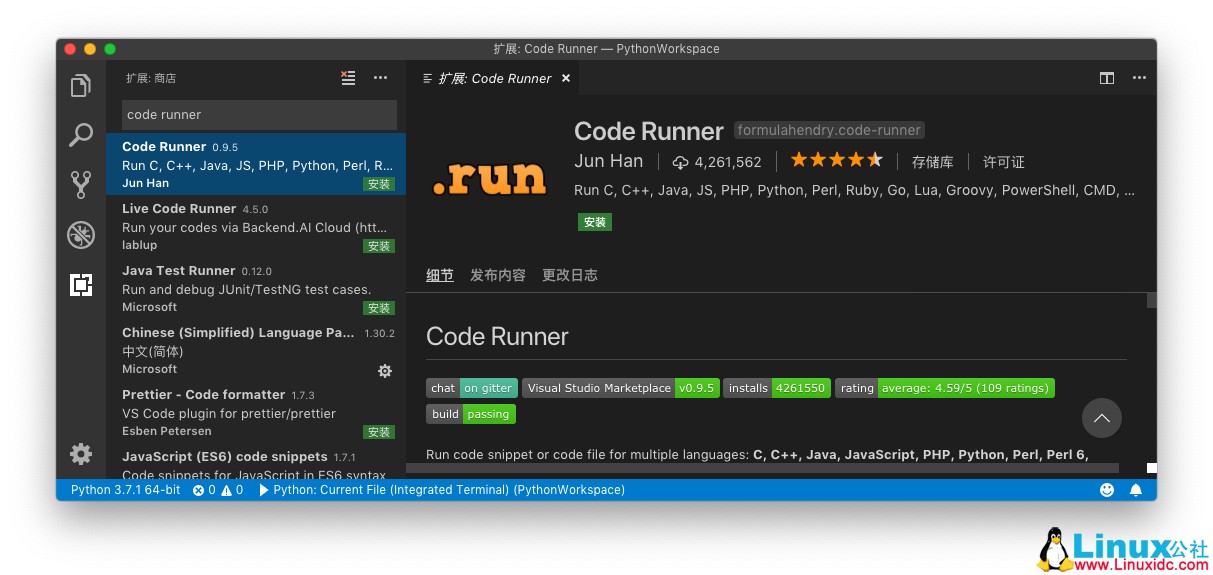This screenshot has height=575, width=1213.
Task: Open the 许可证 license link
Action: 1004,162
